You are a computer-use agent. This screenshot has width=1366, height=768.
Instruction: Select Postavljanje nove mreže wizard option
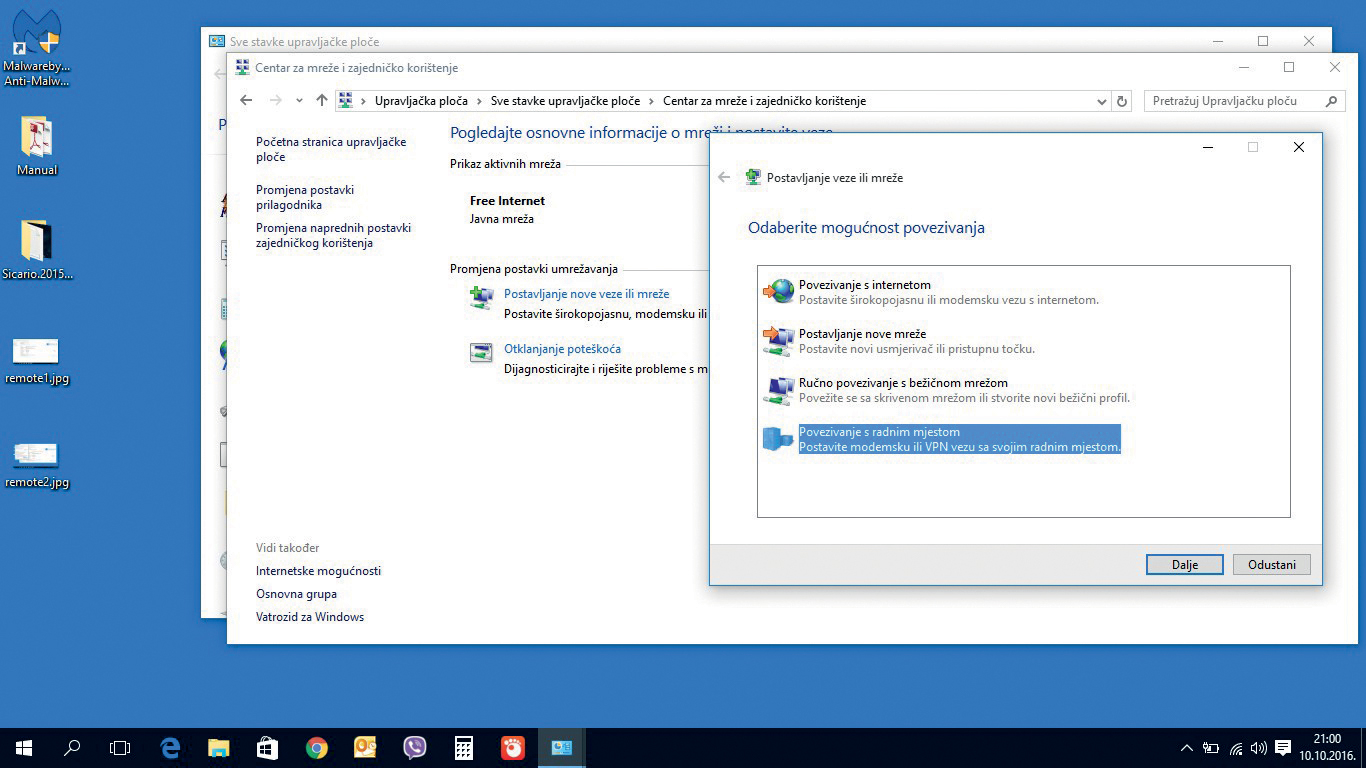click(x=862, y=334)
